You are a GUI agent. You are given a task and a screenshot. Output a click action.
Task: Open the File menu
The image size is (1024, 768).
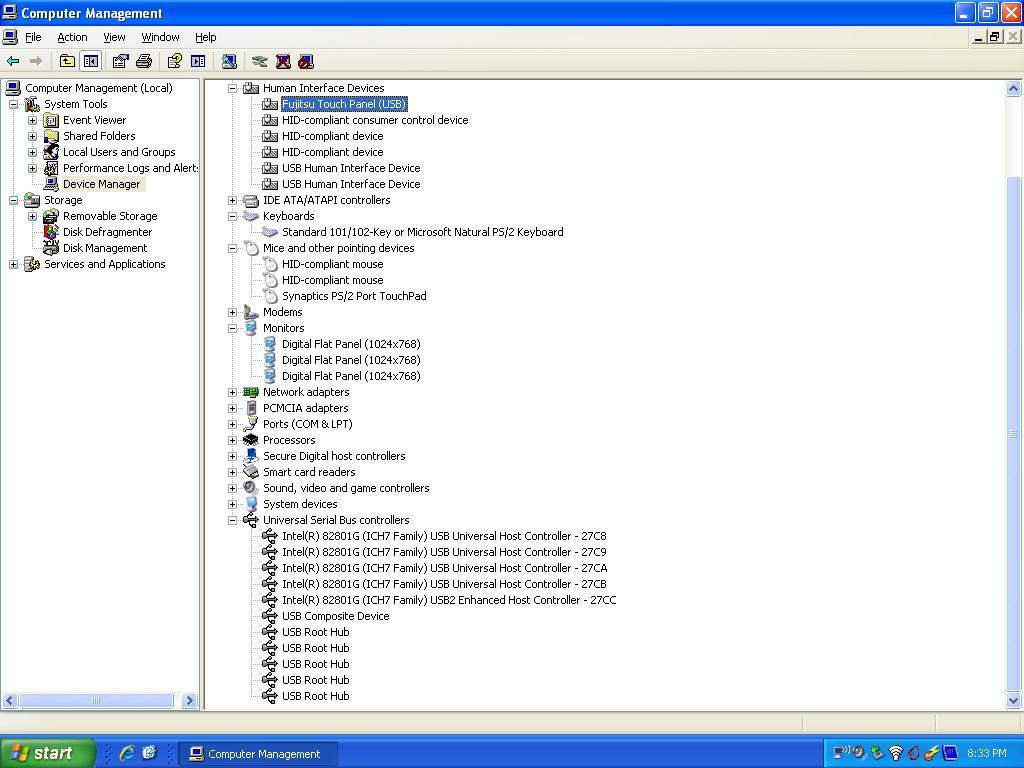(33, 37)
